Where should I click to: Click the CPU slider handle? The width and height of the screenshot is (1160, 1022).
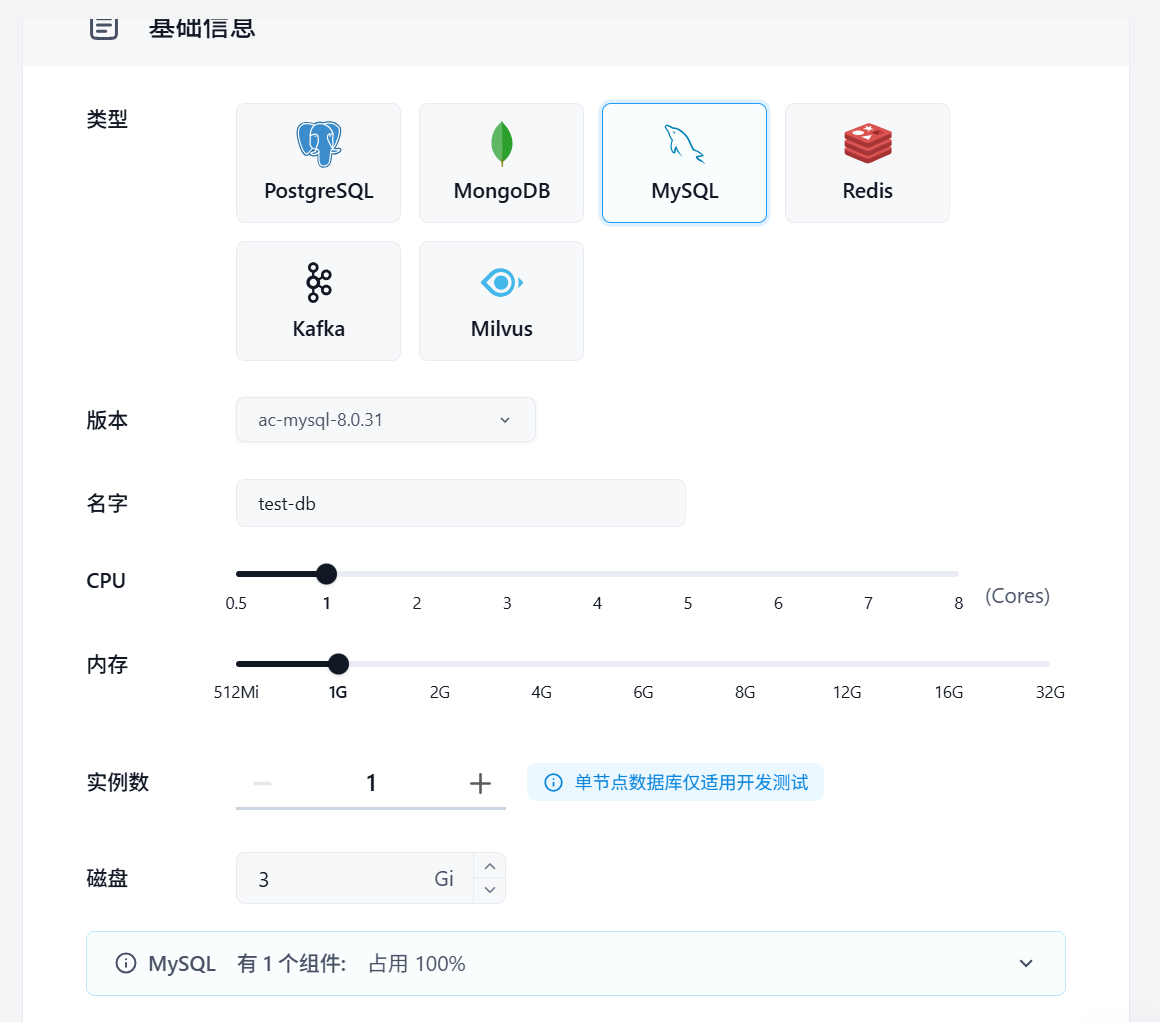[326, 574]
